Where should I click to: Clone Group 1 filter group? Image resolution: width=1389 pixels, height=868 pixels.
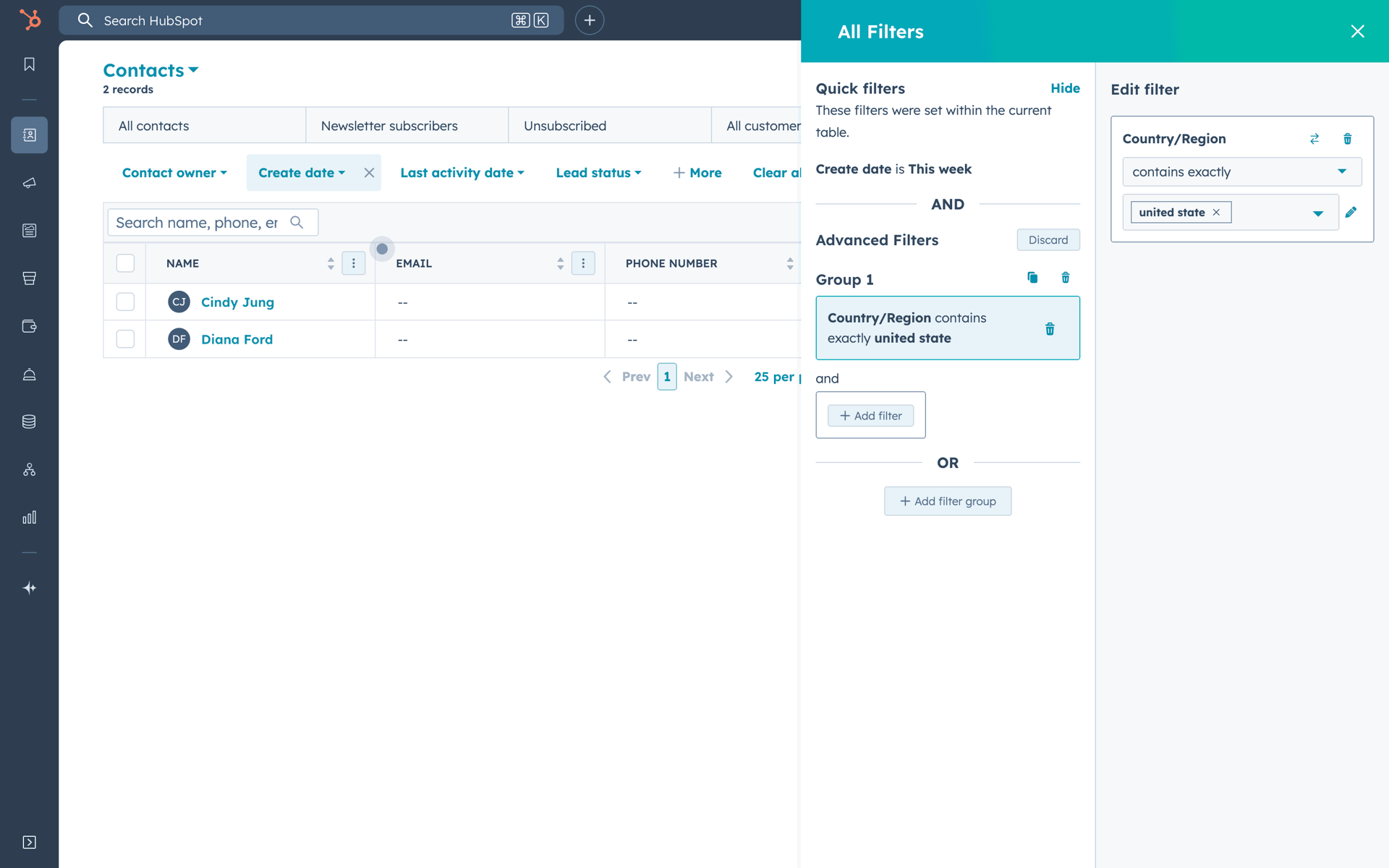(1032, 278)
